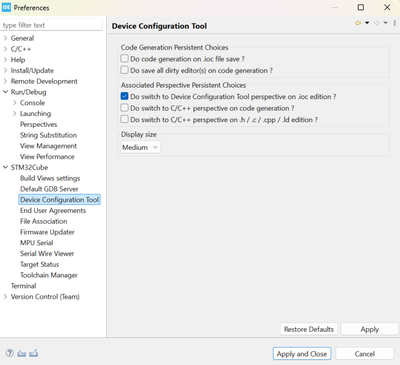
Task: Uncheck switch to Device Configuration Tool perspective
Action: click(124, 96)
